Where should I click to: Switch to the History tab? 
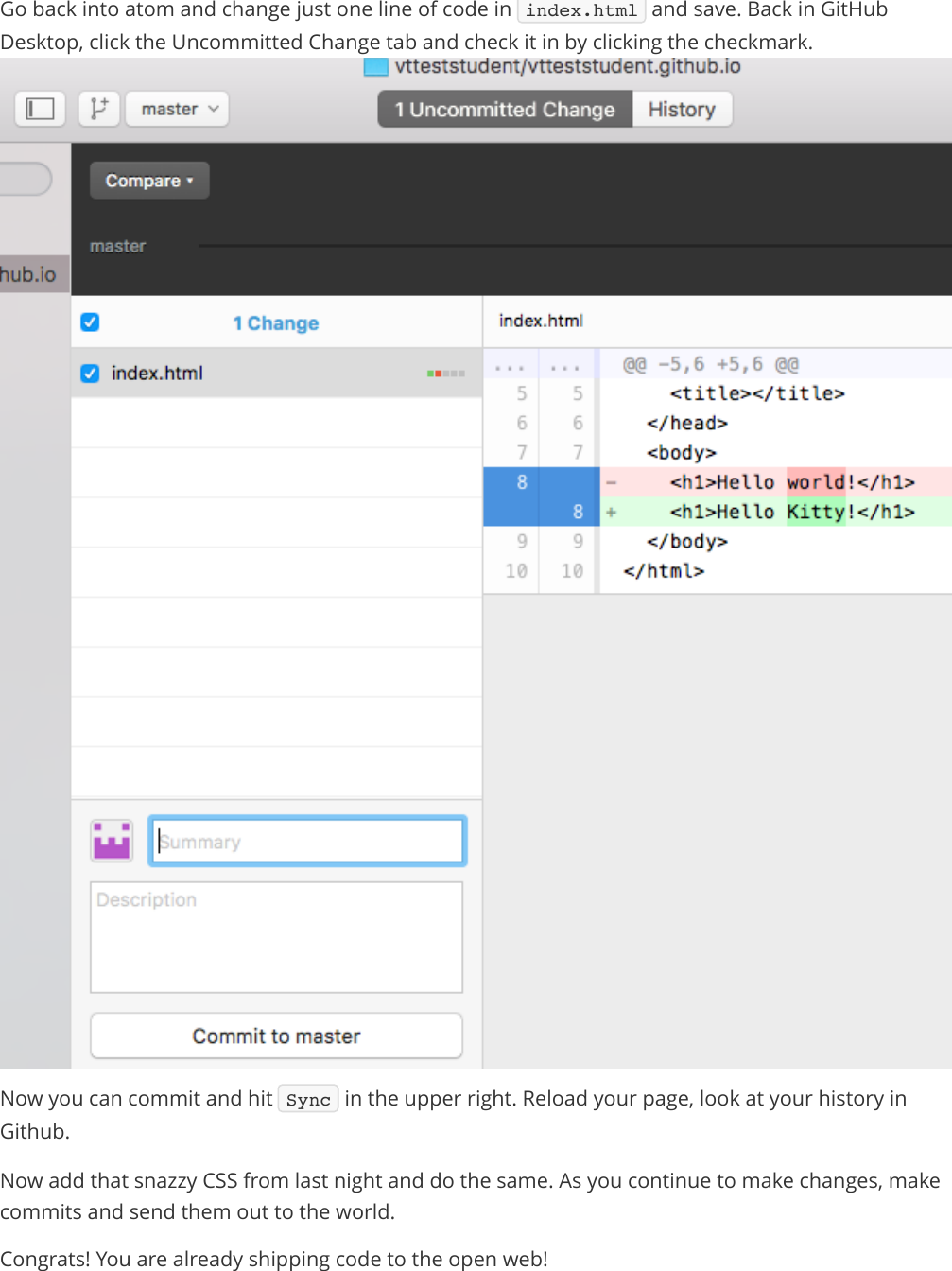click(x=682, y=109)
